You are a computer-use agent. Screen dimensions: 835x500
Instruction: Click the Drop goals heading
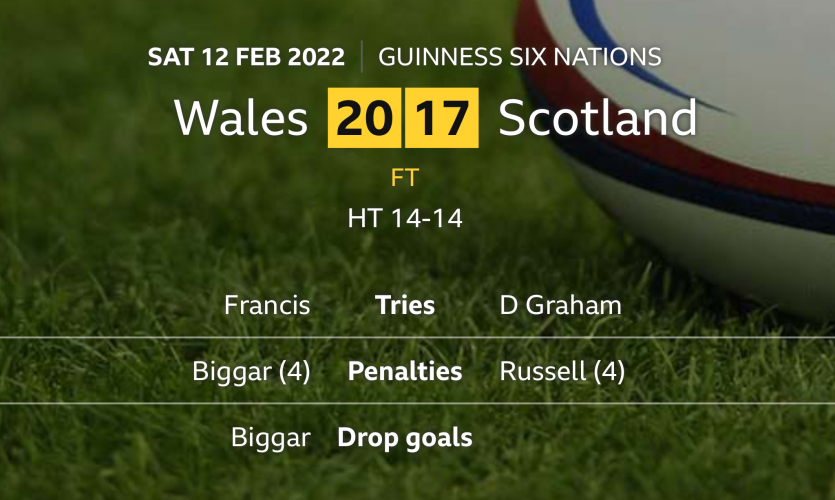(404, 438)
